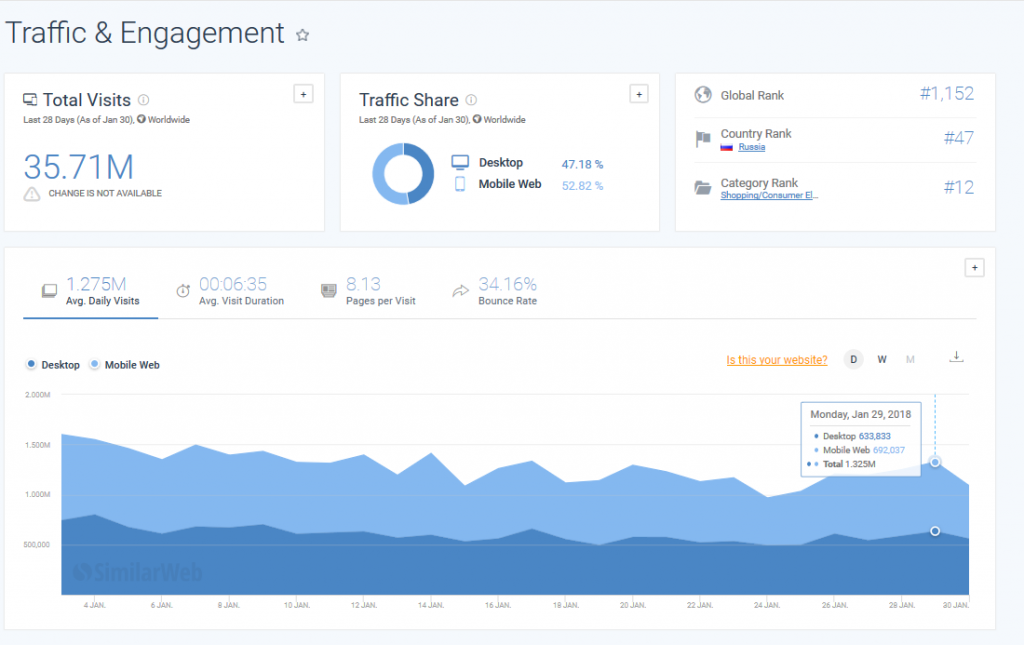Screen dimensions: 1024x645
Task: Expand the Traffic Share card with plus button
Action: pyautogui.click(x=639, y=94)
